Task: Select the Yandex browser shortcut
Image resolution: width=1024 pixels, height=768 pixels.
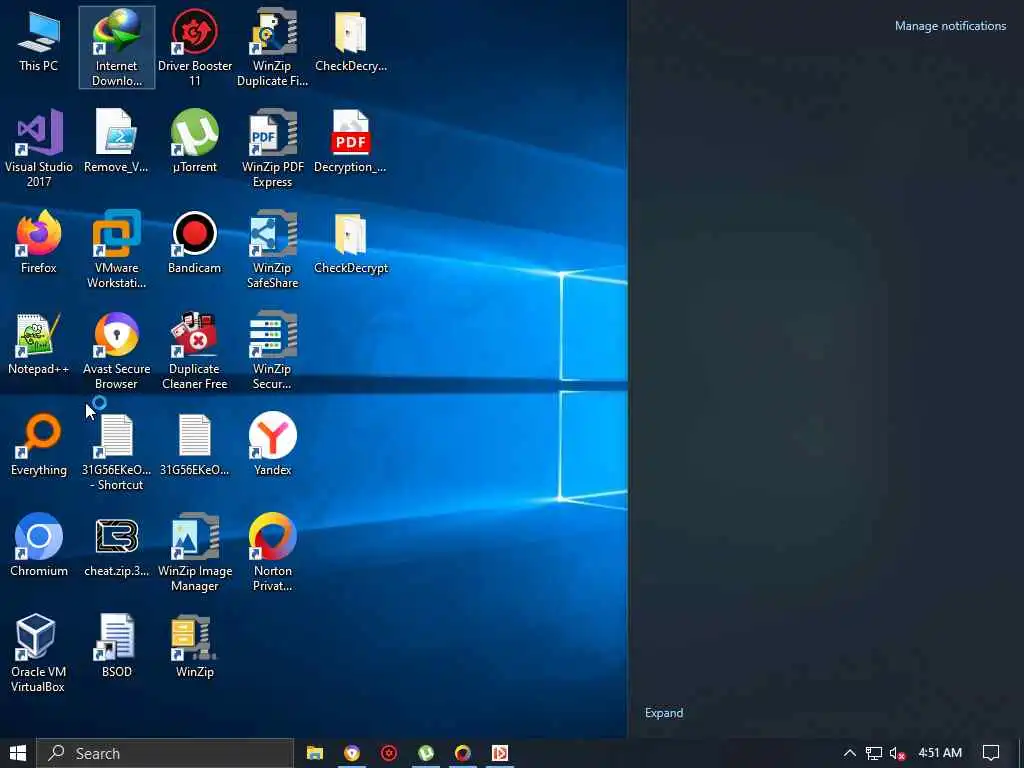Action: point(272,445)
